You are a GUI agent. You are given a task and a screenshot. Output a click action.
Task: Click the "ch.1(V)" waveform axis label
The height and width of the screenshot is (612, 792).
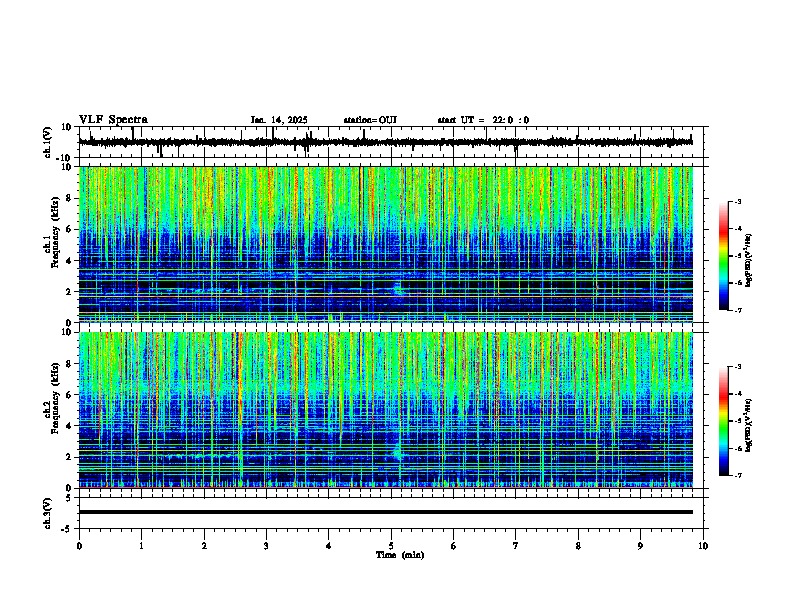tap(48, 142)
